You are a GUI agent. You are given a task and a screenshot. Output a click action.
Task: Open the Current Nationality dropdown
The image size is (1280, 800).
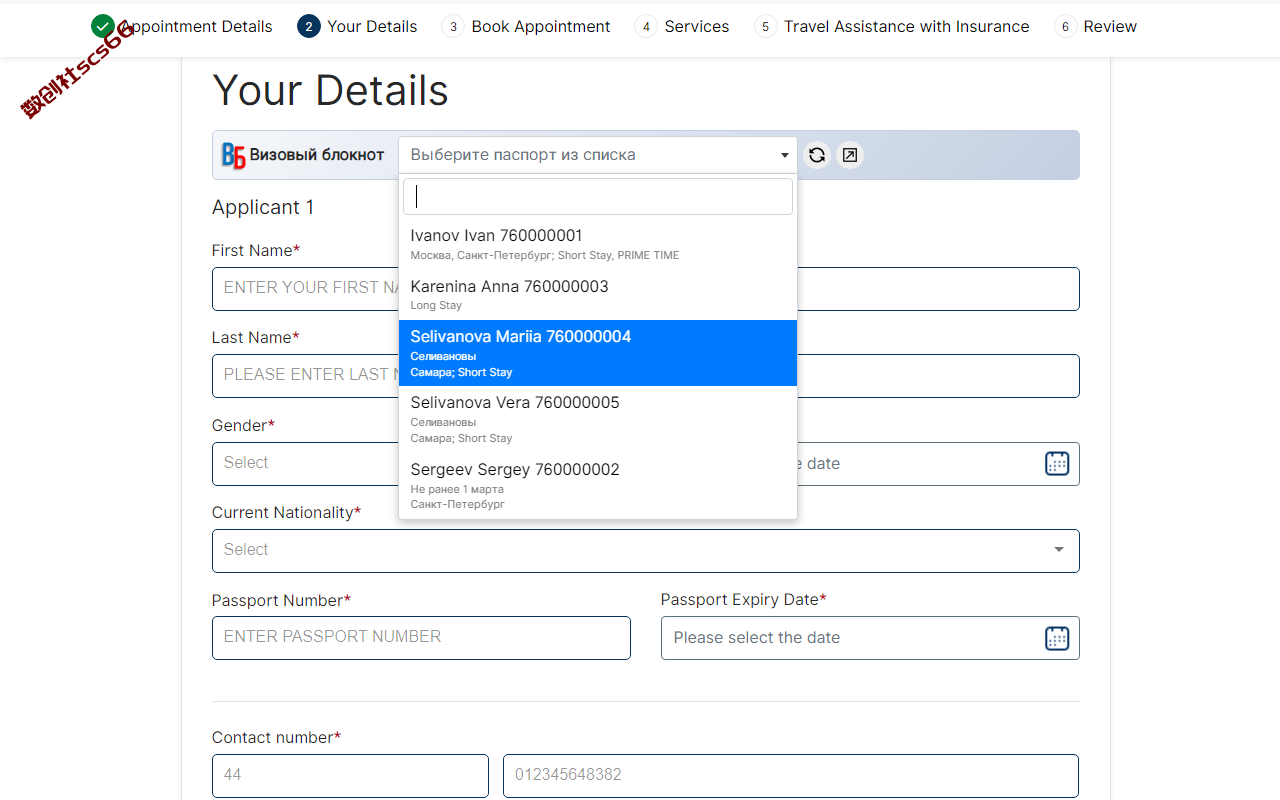[x=645, y=551]
